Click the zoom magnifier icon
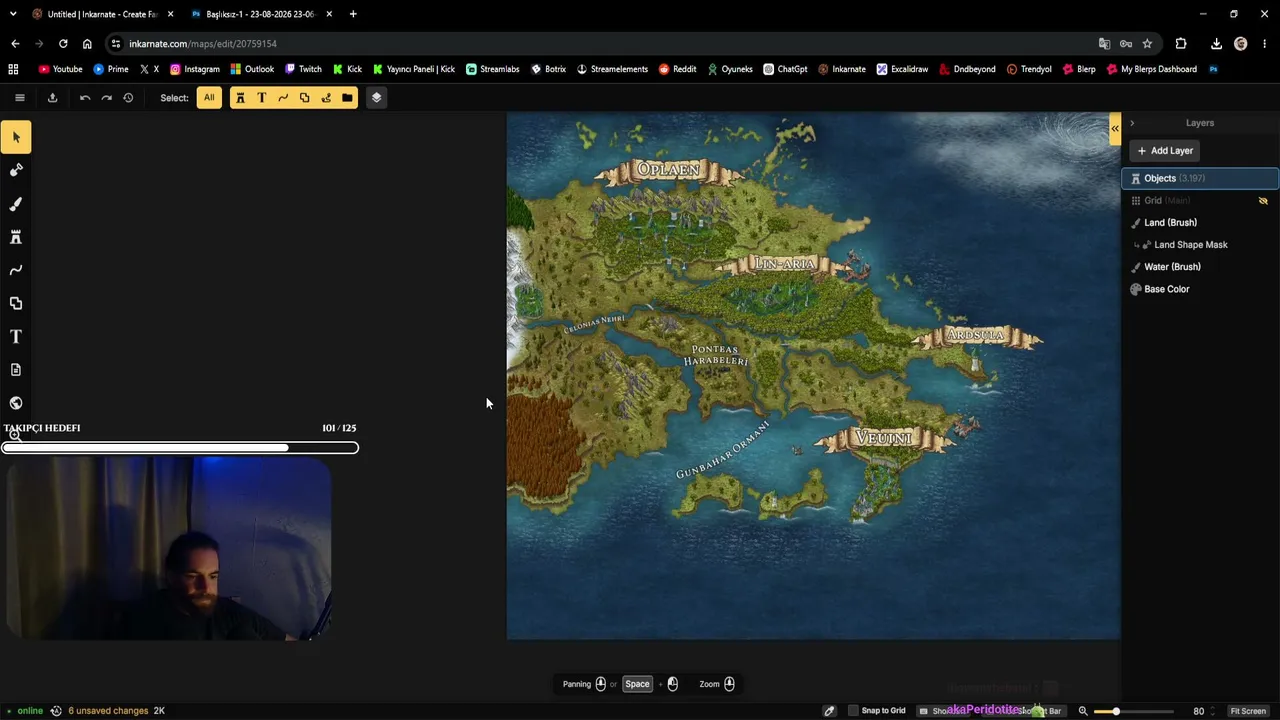The width and height of the screenshot is (1280, 720). (1083, 711)
